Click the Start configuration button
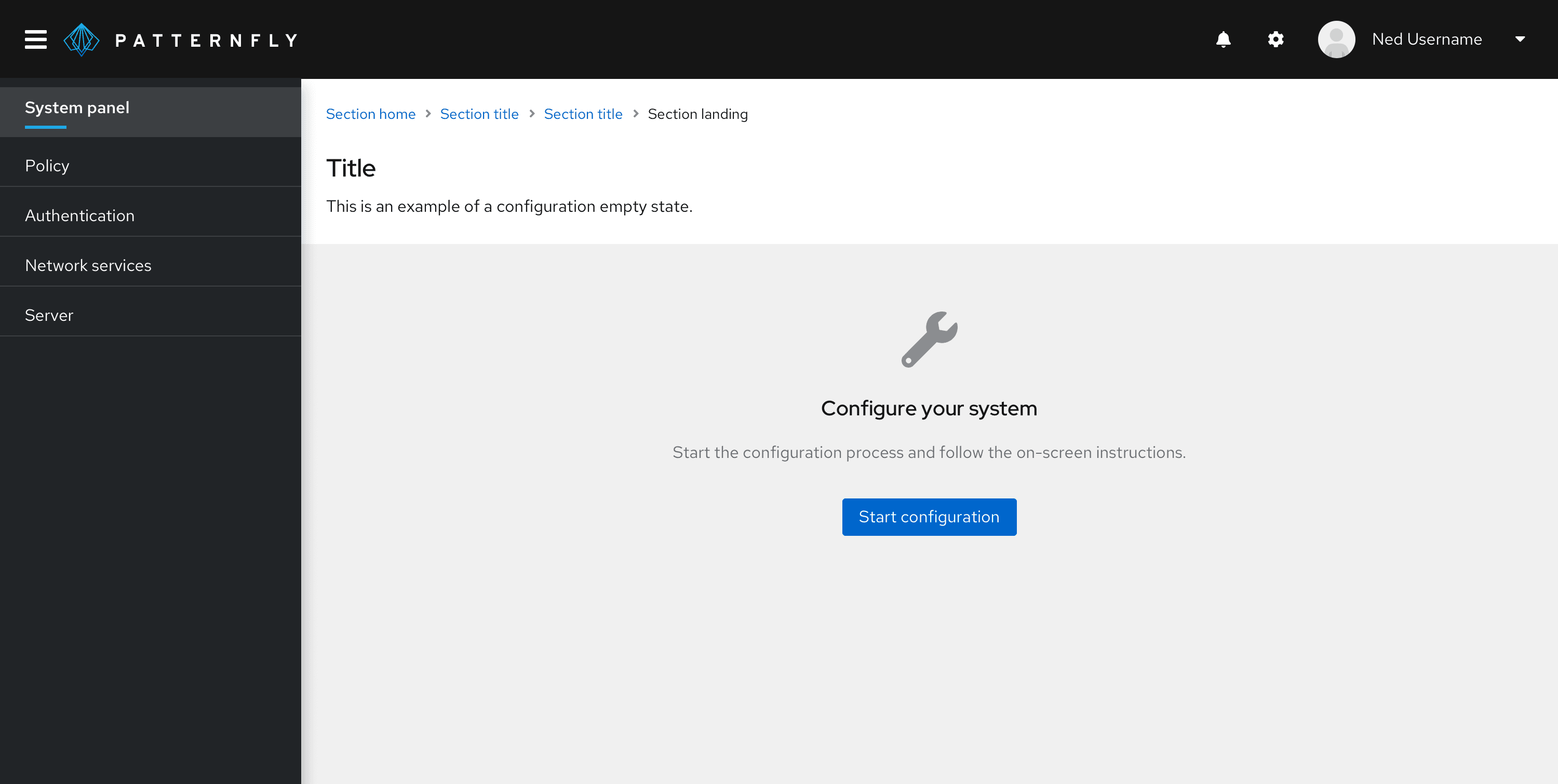The width and height of the screenshot is (1558, 784). (929, 517)
